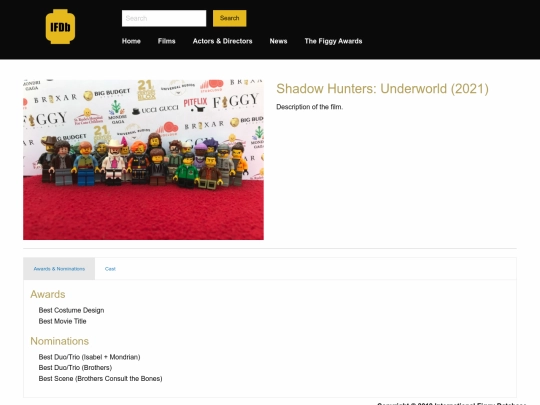The width and height of the screenshot is (540, 405).
Task: Open the Home menu item
Action: 131,41
